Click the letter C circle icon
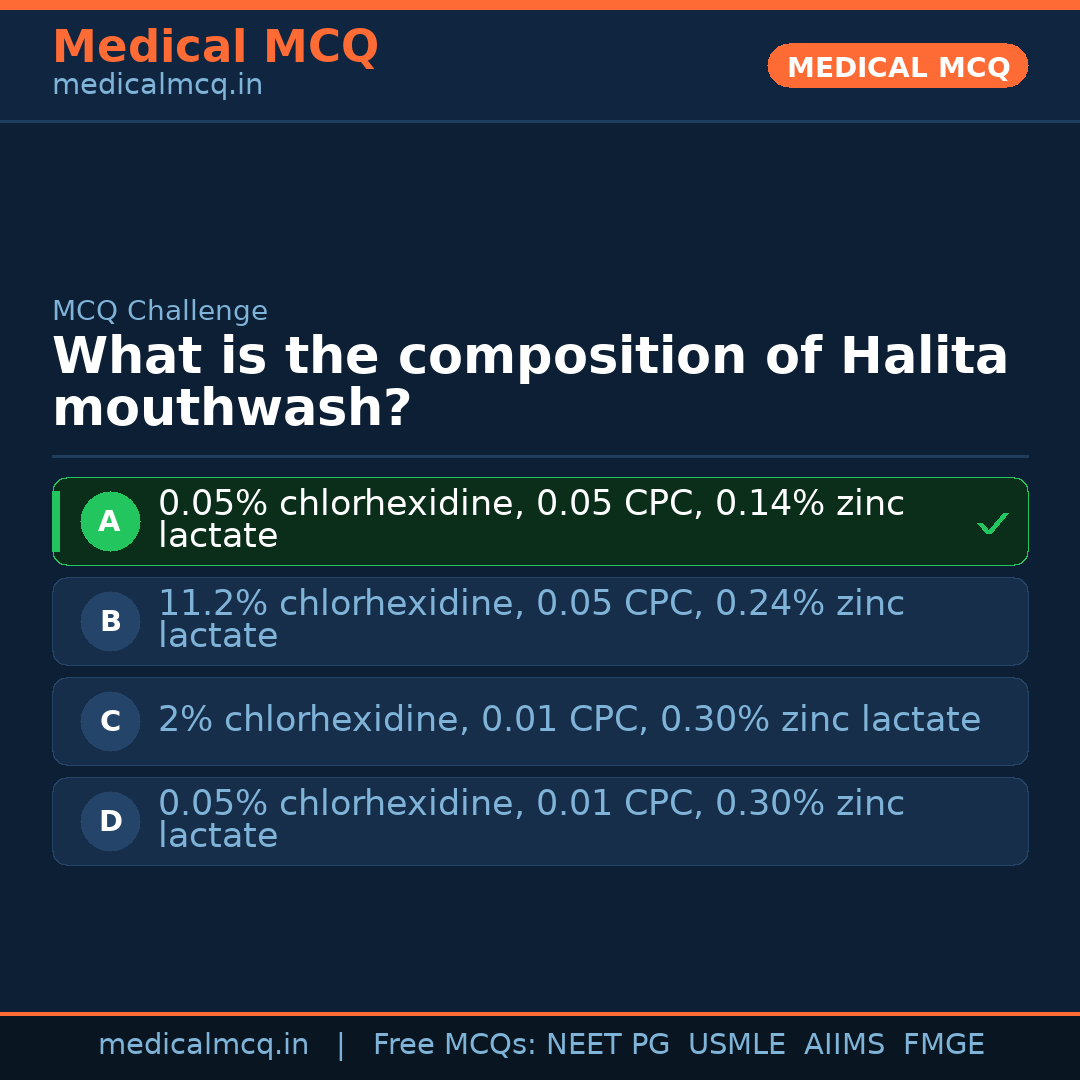Viewport: 1080px width, 1080px height. point(110,721)
